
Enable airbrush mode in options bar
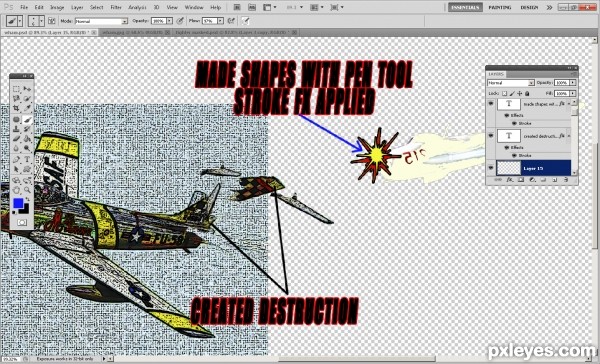[x=232, y=21]
